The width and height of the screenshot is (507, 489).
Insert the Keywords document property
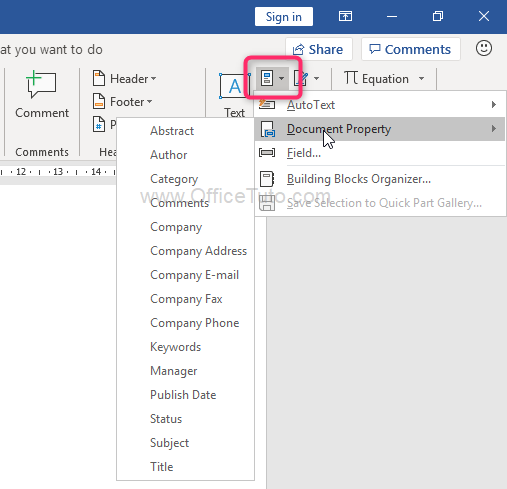tap(185, 347)
